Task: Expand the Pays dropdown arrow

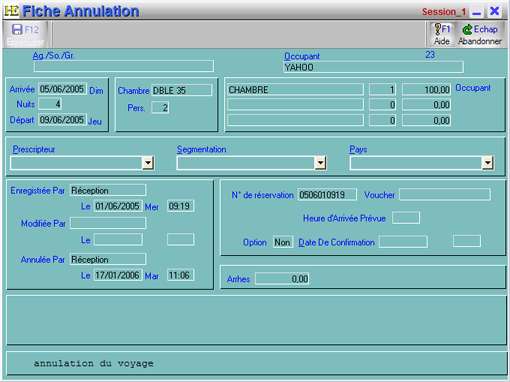Action: coord(488,163)
